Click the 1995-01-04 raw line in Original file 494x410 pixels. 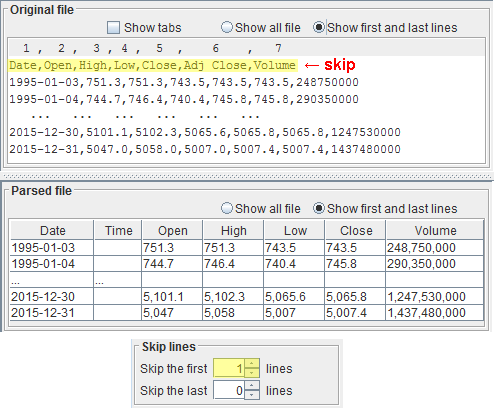tap(184, 99)
